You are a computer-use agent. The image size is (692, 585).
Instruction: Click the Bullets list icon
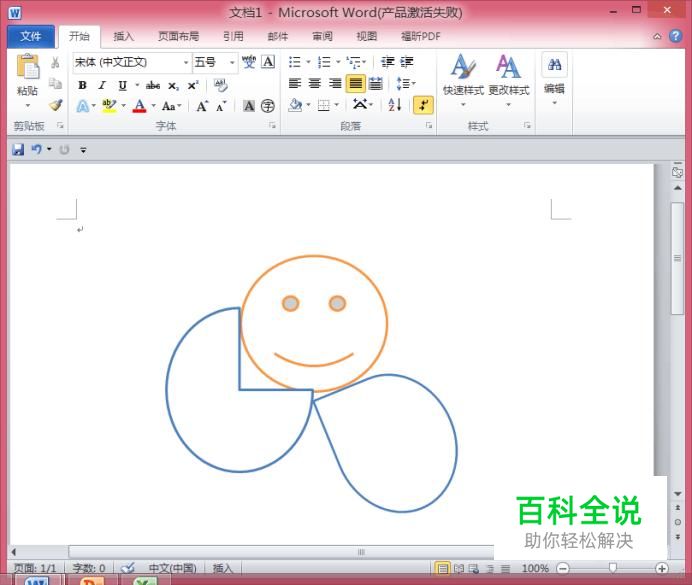coord(295,62)
